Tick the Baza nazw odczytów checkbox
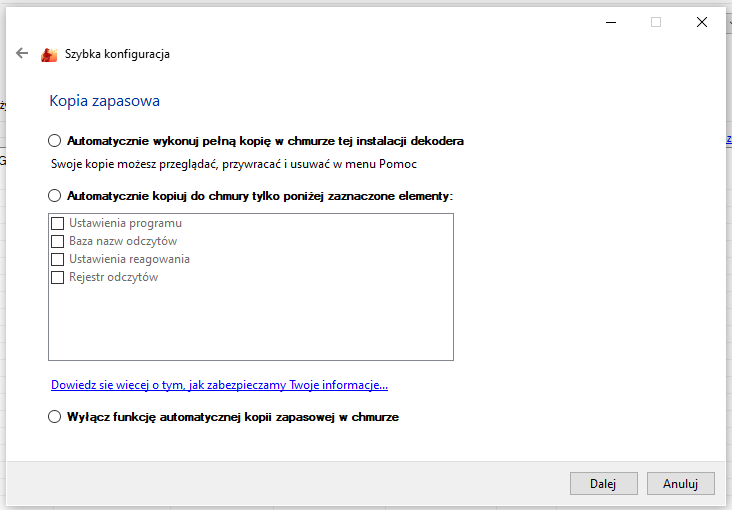732x510 pixels. tap(58, 241)
